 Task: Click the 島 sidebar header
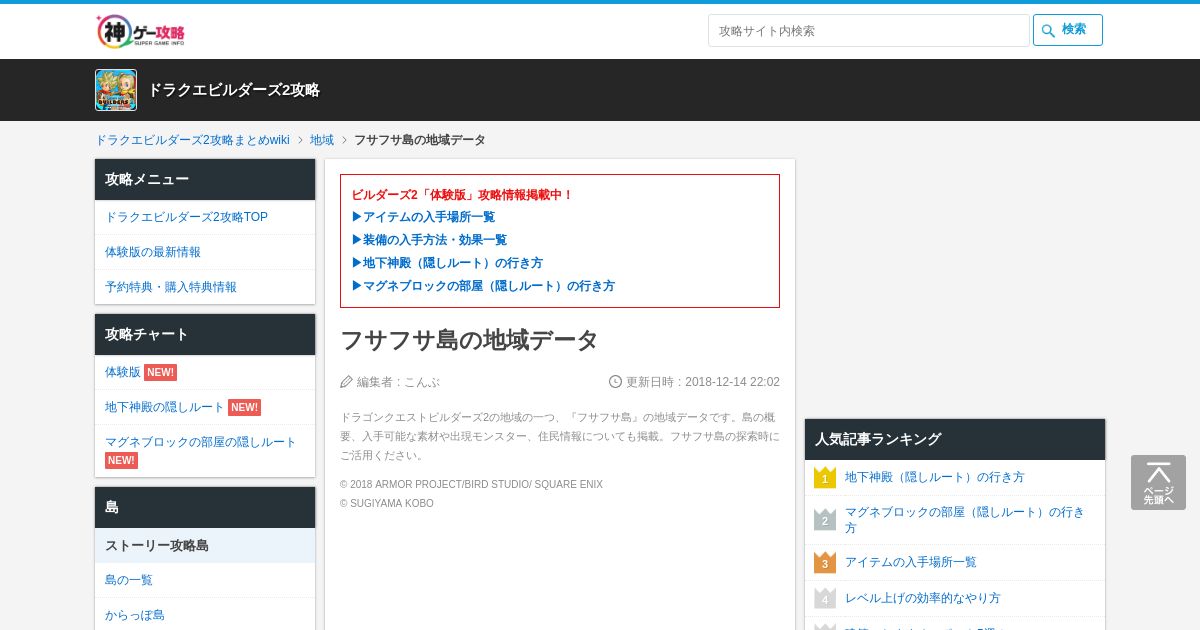click(x=205, y=508)
